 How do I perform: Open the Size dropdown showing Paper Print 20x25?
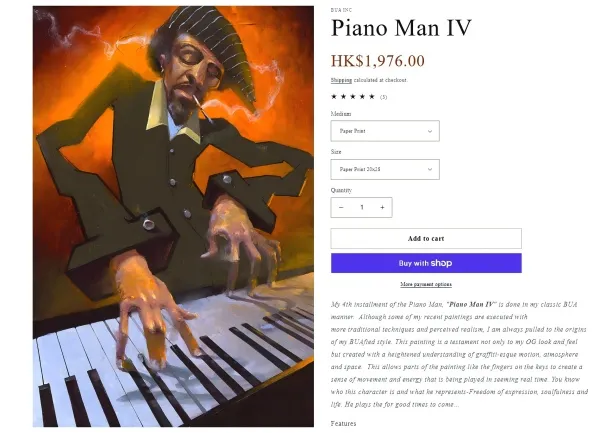coord(385,169)
